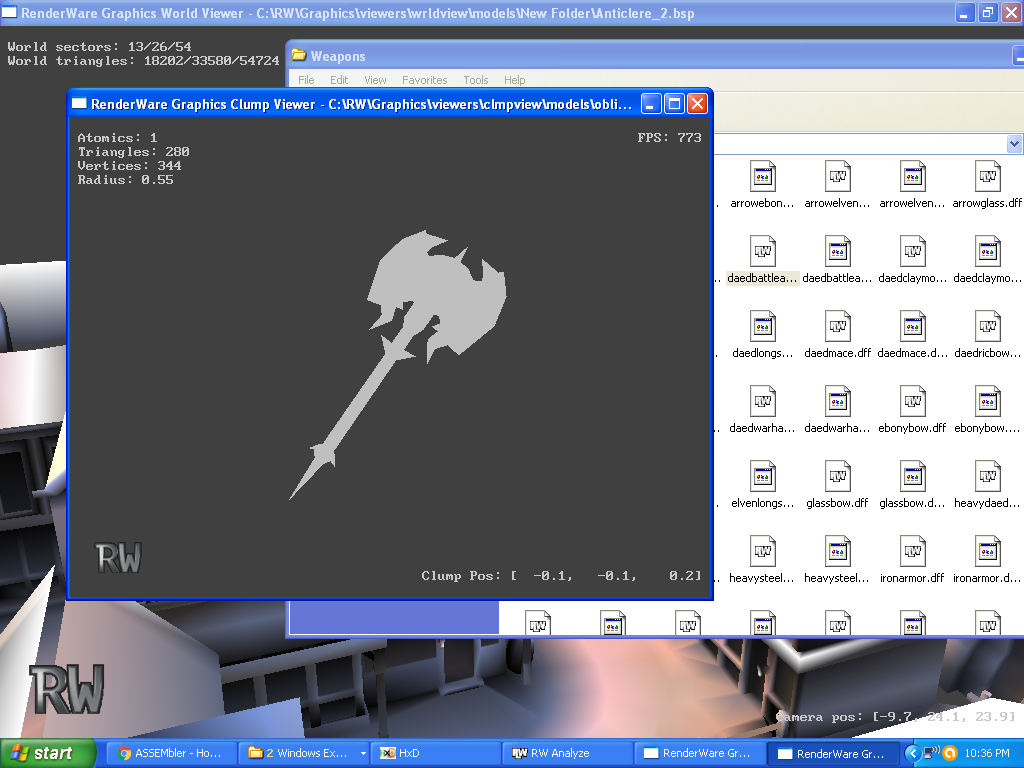The height and width of the screenshot is (768, 1024).
Task: Click the "Clump Pos" coordinates text
Action: 562,576
